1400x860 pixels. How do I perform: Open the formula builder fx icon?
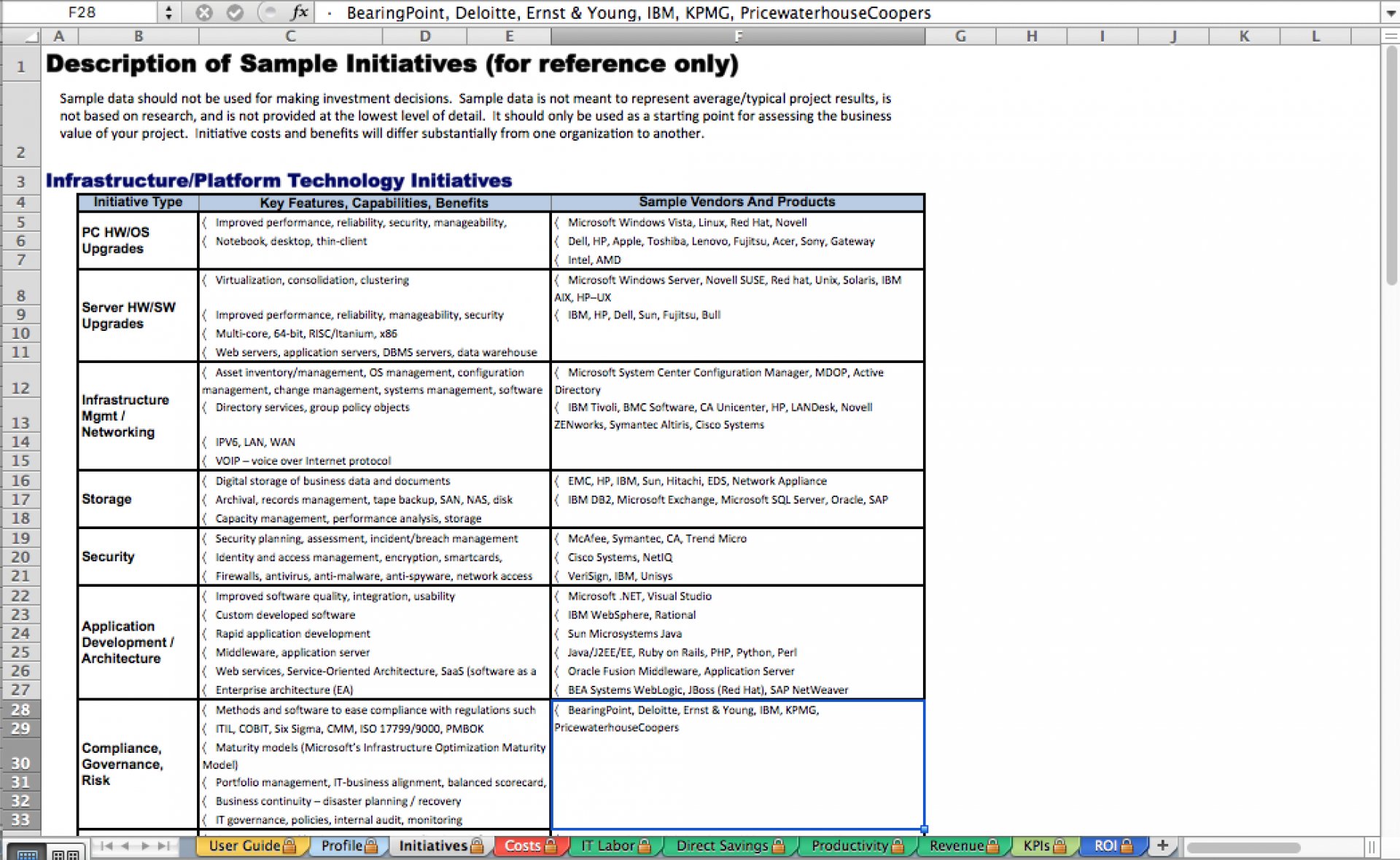pos(299,12)
